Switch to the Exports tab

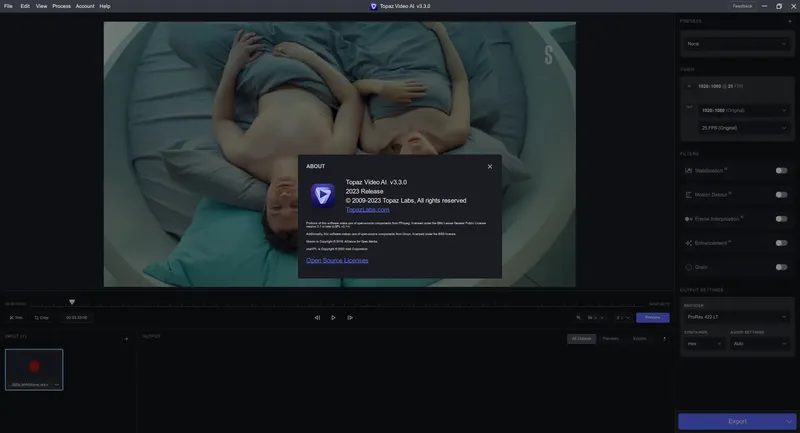coord(640,339)
